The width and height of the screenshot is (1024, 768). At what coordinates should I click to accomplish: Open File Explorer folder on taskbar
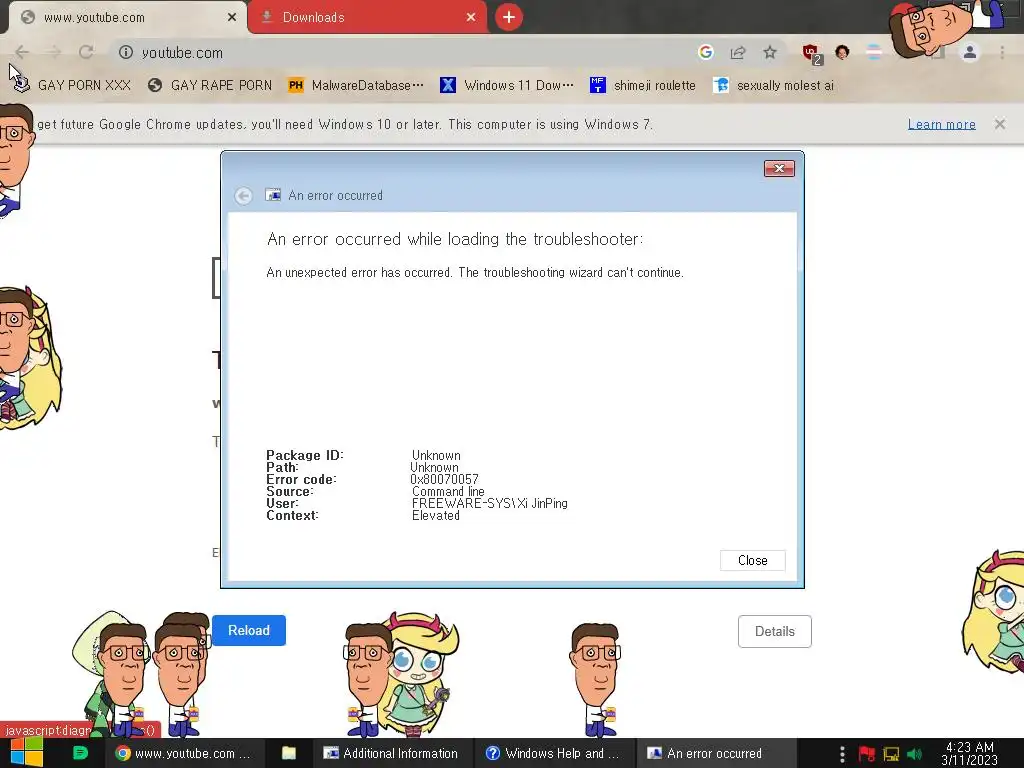(289, 753)
